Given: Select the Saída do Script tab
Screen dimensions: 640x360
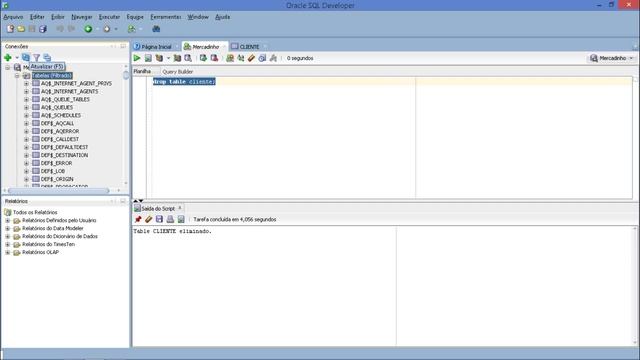Looking at the screenshot, I should tap(158, 209).
